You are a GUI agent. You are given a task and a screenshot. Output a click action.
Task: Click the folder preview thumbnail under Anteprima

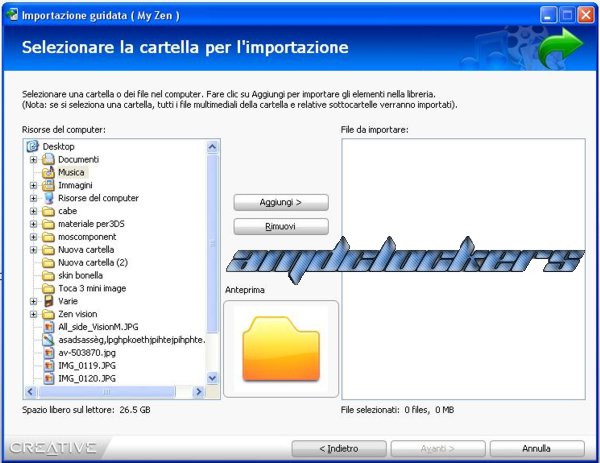(x=281, y=350)
